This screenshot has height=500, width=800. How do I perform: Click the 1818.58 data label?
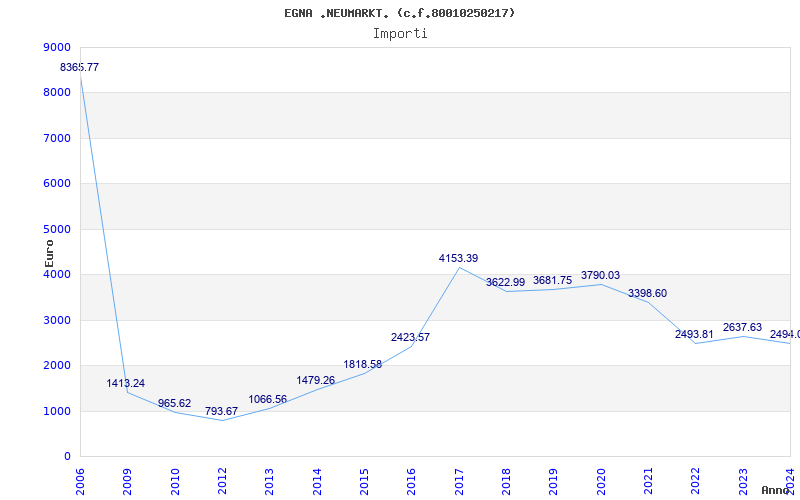point(363,364)
